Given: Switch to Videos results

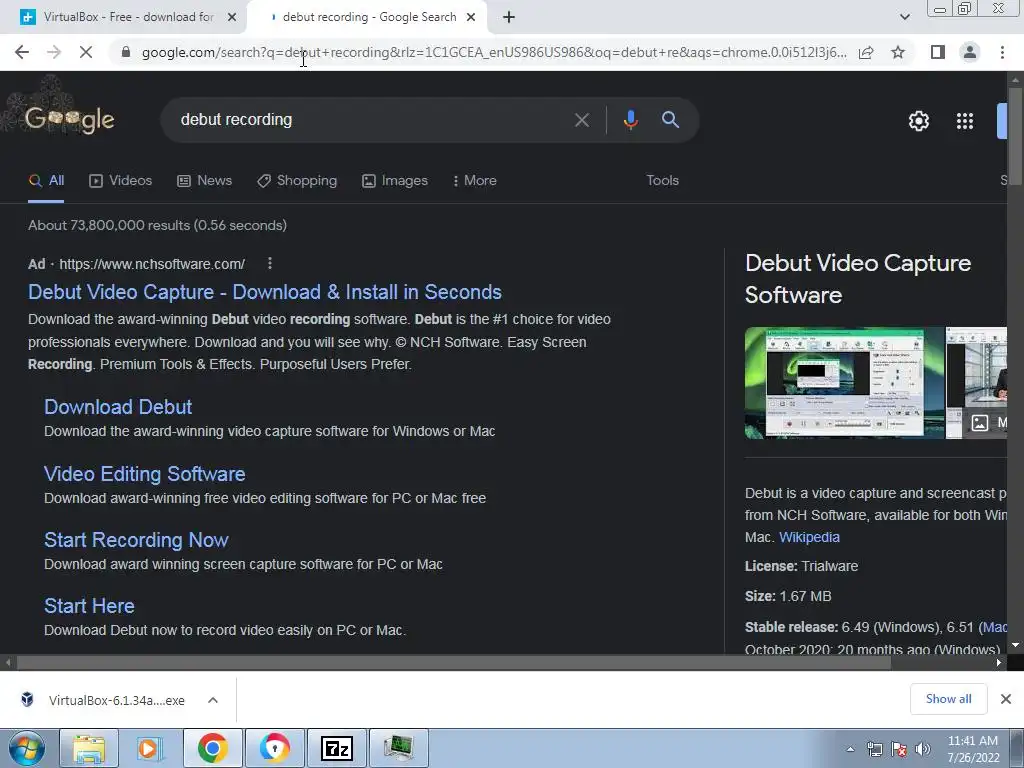Looking at the screenshot, I should [x=121, y=180].
